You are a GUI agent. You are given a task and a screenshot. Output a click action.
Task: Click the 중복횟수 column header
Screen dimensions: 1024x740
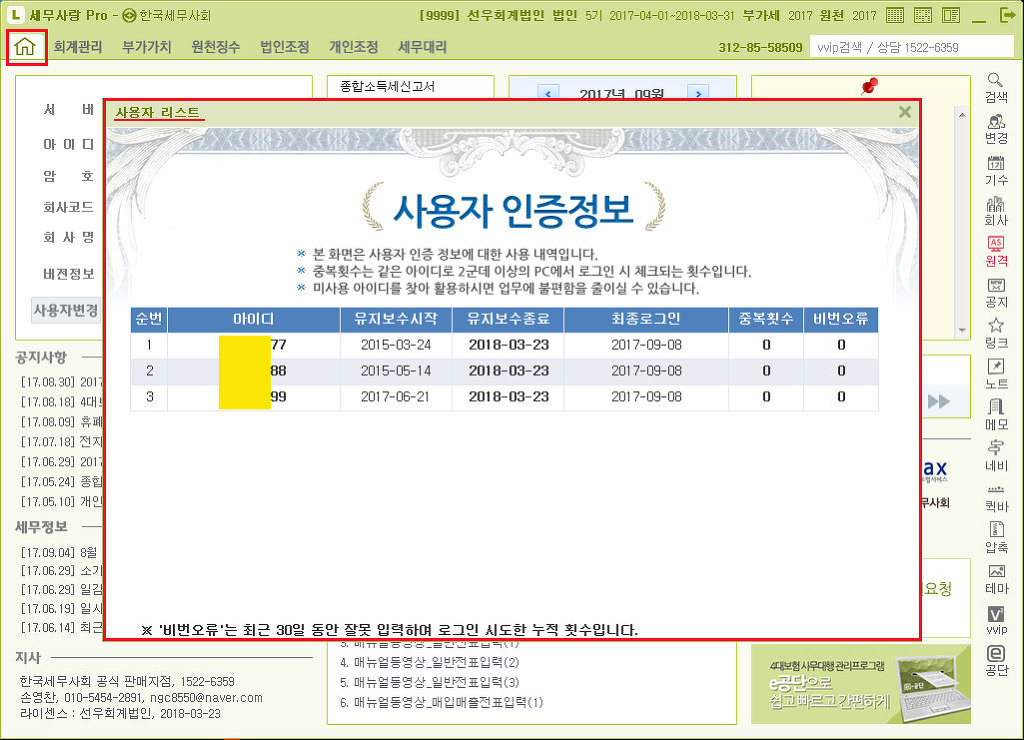[766, 319]
